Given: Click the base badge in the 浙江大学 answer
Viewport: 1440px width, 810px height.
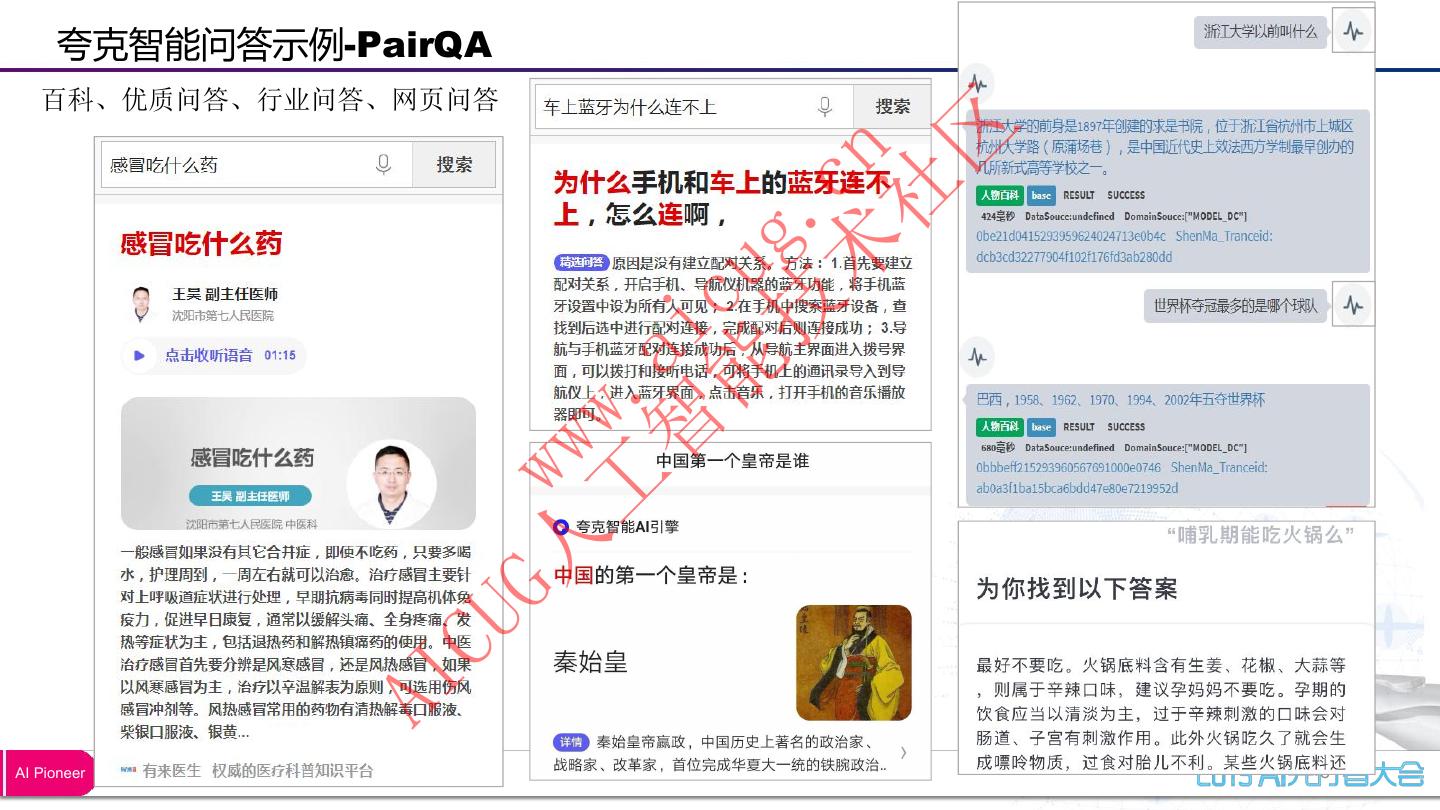Looking at the screenshot, I should [1042, 195].
